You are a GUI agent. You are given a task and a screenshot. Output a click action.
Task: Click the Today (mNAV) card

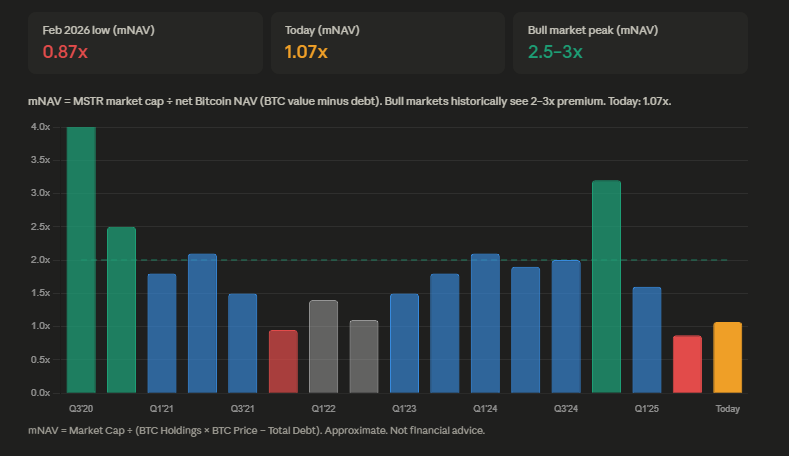387,43
